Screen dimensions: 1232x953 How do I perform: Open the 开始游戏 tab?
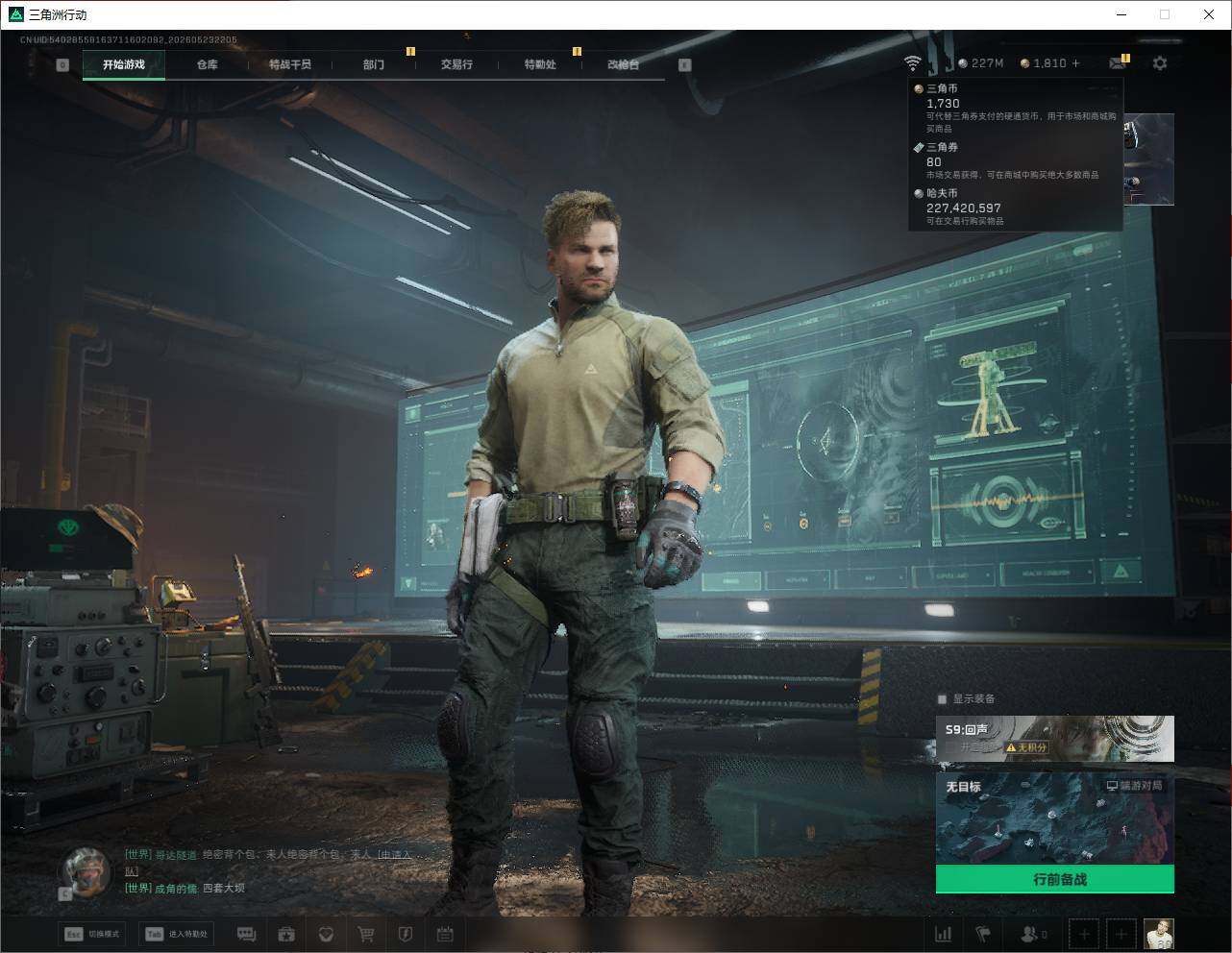point(124,64)
